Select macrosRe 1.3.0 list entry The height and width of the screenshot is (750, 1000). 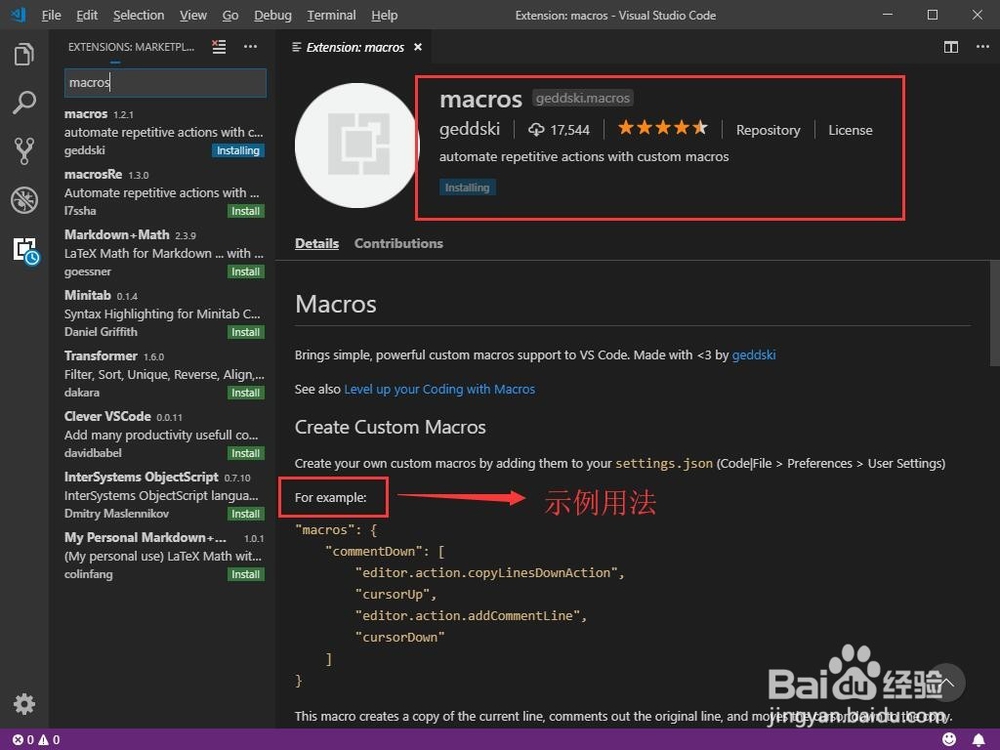164,193
